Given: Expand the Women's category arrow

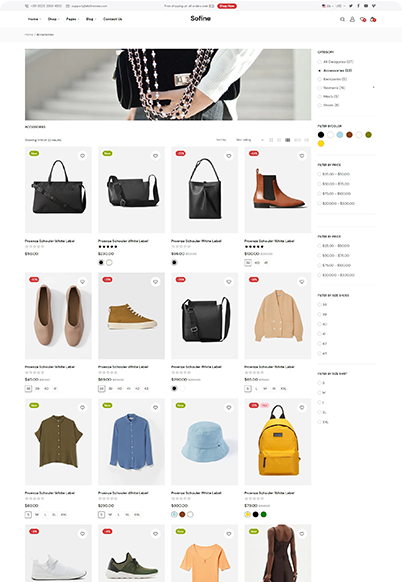Looking at the screenshot, I should pyautogui.click(x=373, y=88).
